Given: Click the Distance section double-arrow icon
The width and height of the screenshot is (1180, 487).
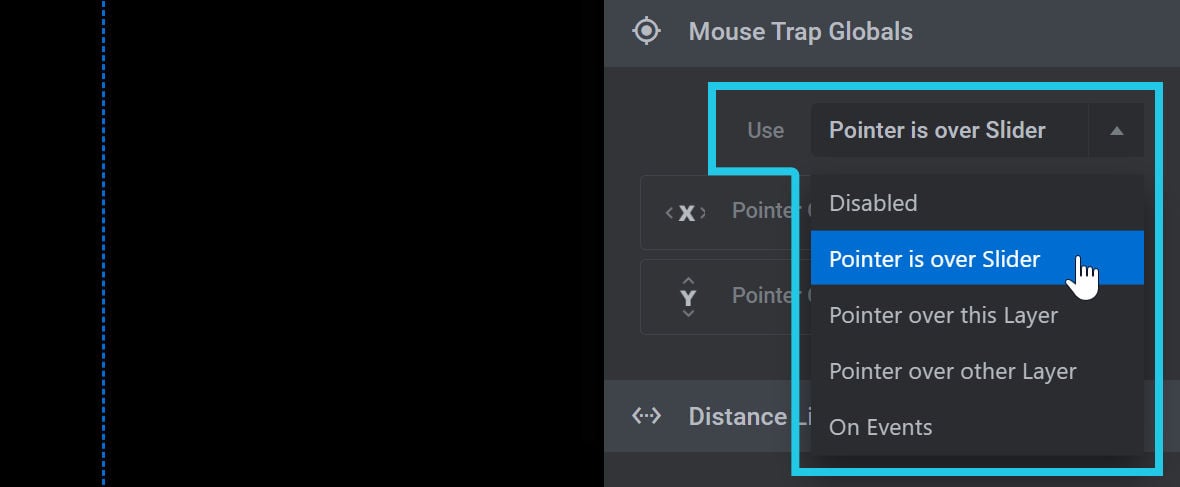Looking at the screenshot, I should tap(646, 415).
